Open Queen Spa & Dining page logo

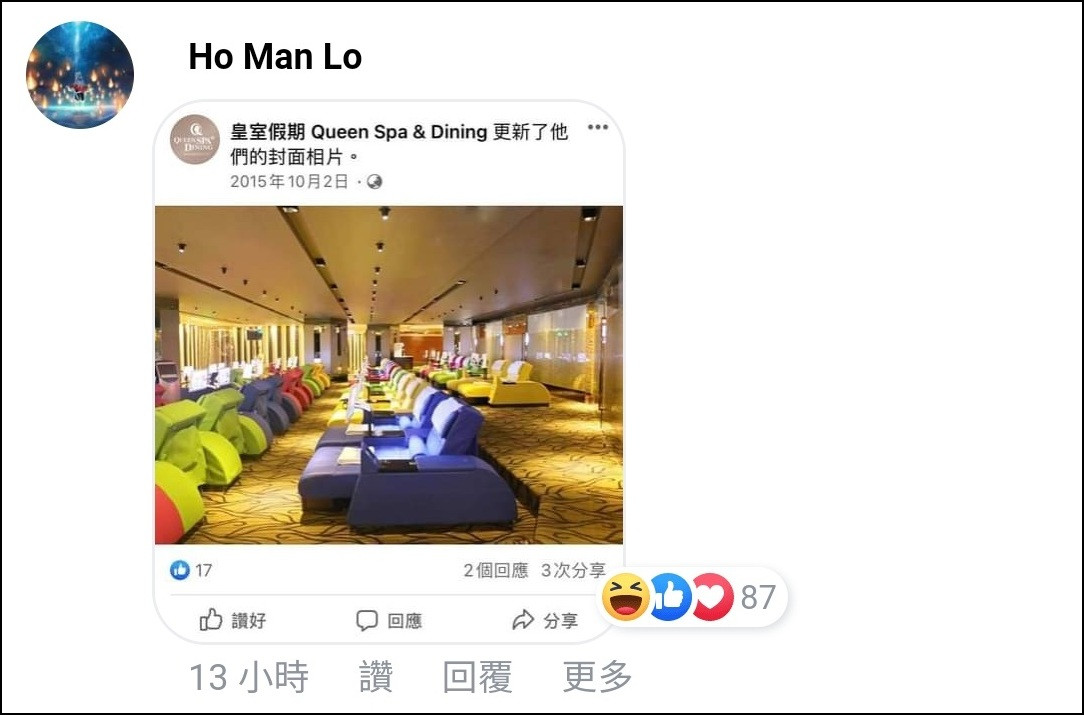pos(195,139)
